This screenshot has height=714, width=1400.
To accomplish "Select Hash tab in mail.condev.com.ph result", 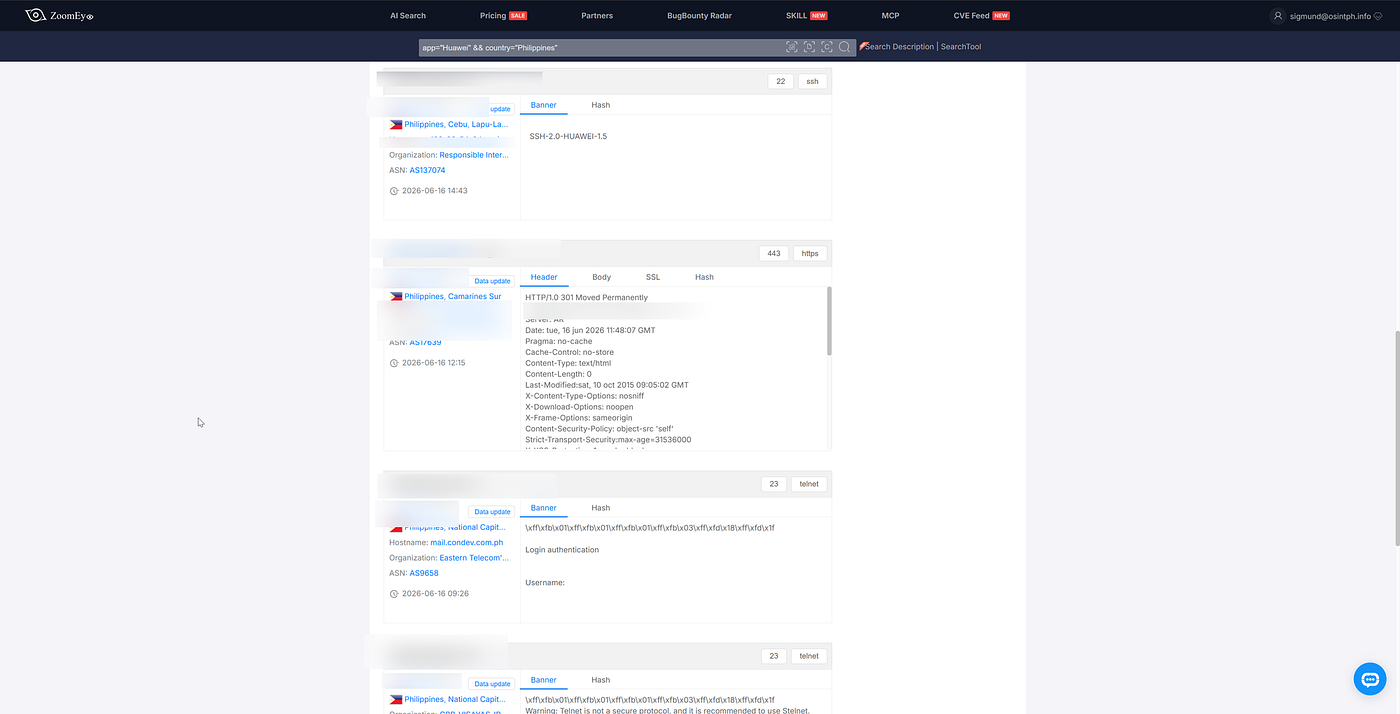I will coord(600,508).
